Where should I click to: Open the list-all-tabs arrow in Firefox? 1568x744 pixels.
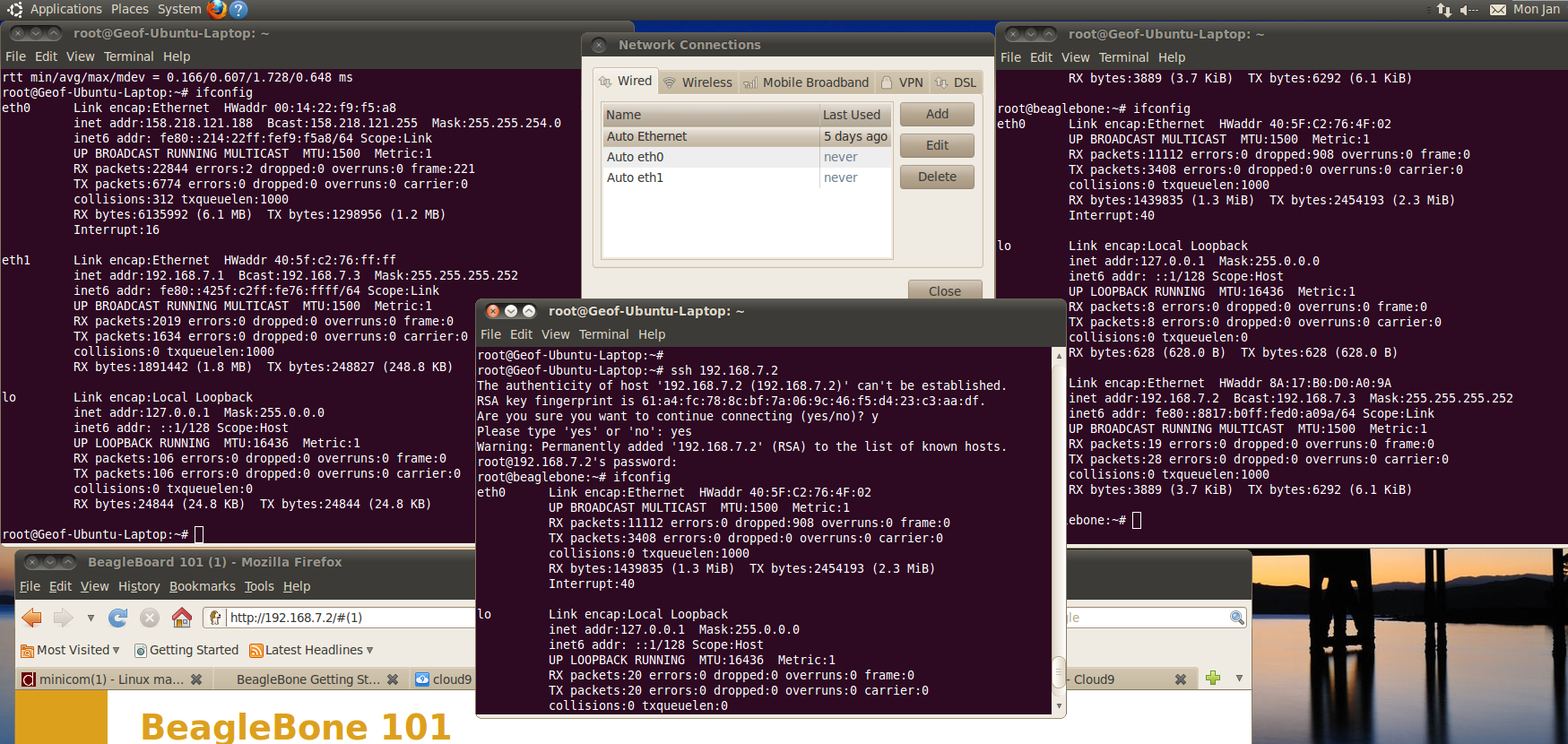pyautogui.click(x=1239, y=678)
